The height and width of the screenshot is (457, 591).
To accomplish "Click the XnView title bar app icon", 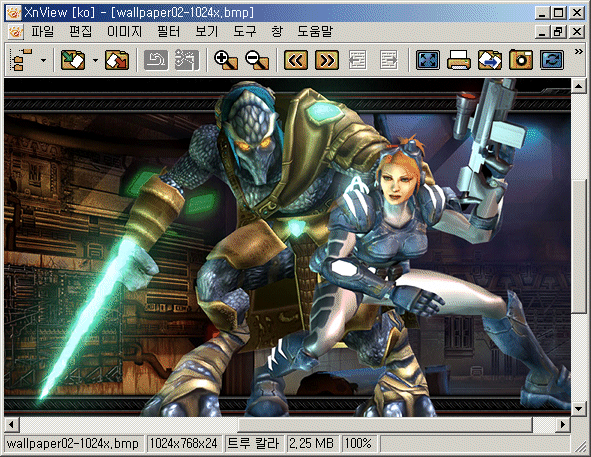I will [14, 13].
